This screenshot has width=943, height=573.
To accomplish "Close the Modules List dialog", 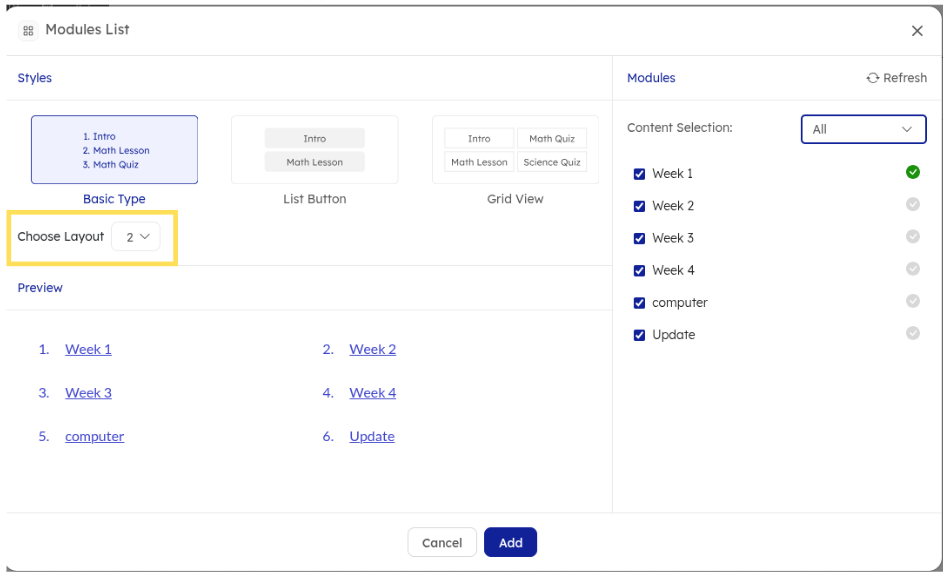I will pos(917,31).
